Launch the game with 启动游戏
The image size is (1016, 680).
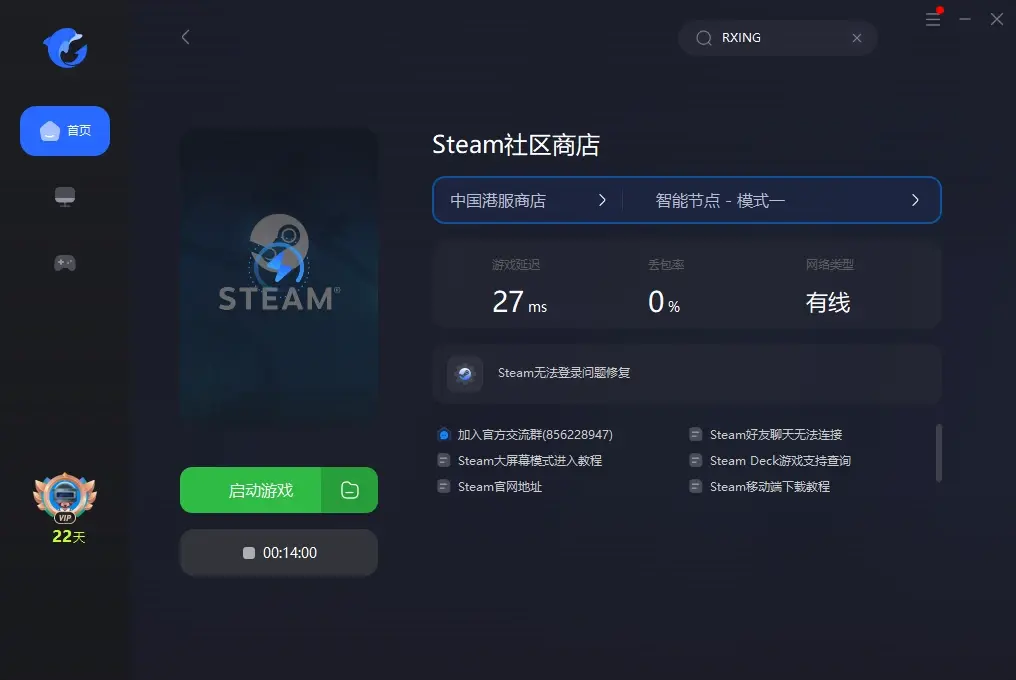251,490
